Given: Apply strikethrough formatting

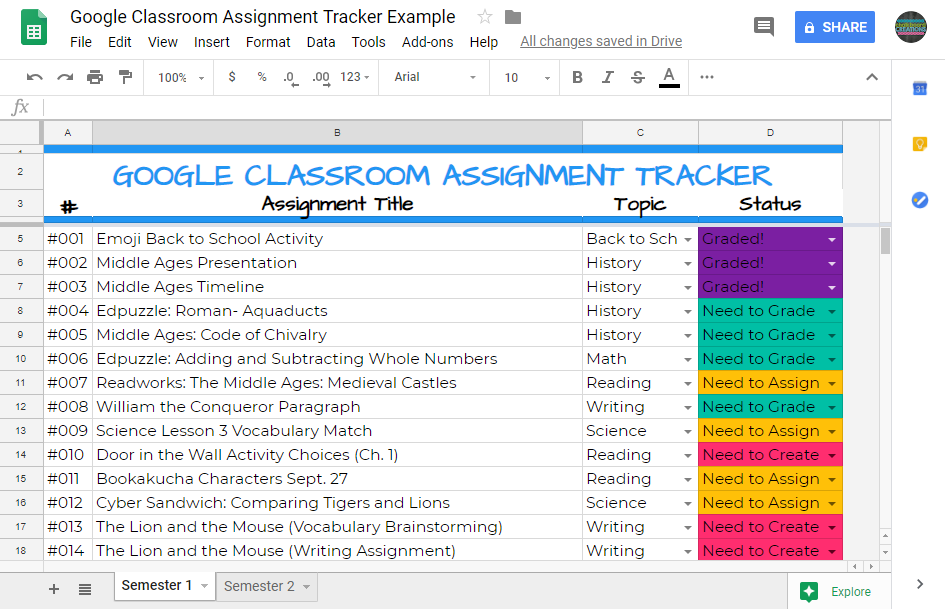Looking at the screenshot, I should pyautogui.click(x=638, y=77).
